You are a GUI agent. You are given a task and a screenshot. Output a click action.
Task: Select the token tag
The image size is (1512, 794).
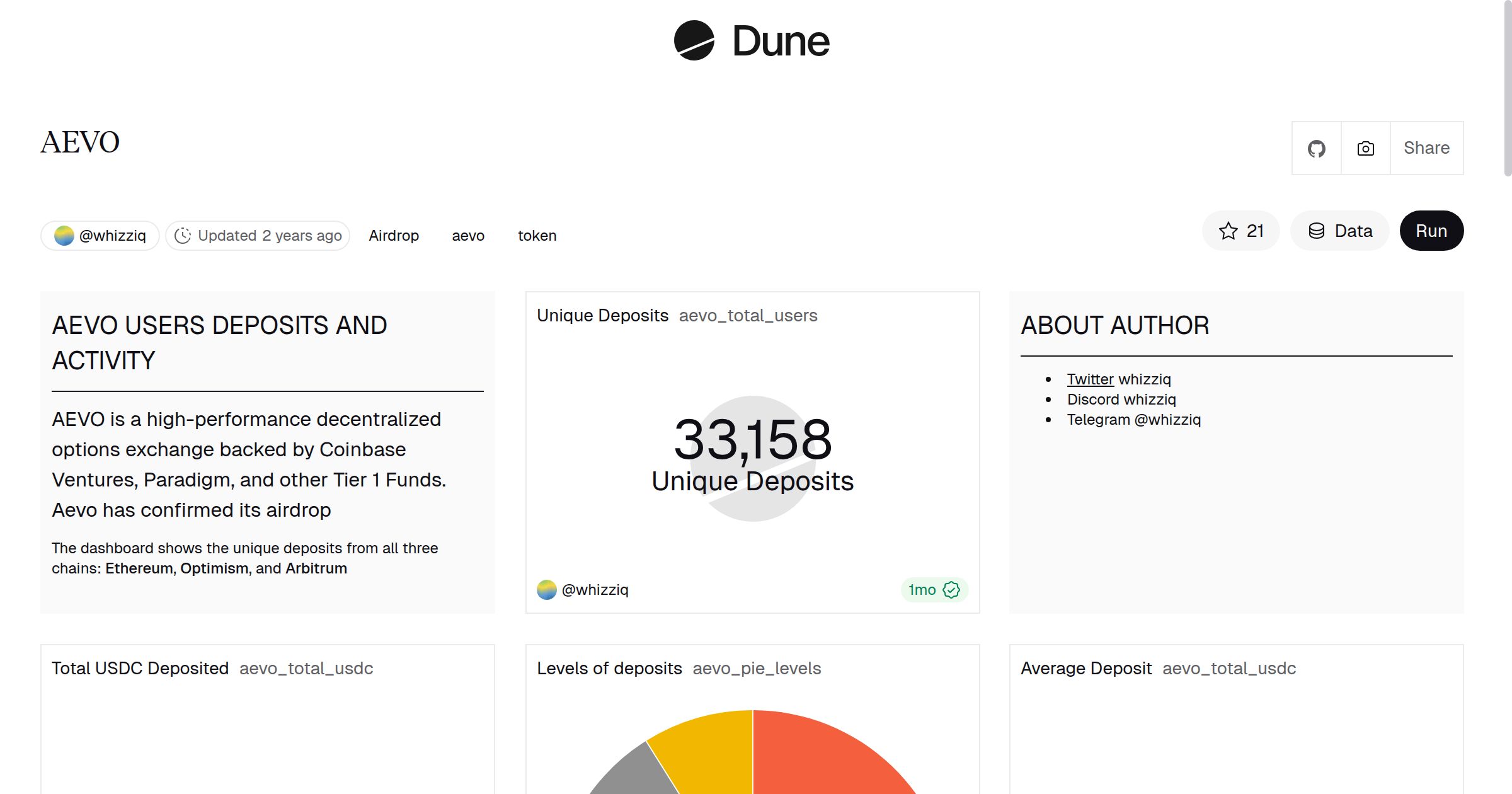[537, 235]
